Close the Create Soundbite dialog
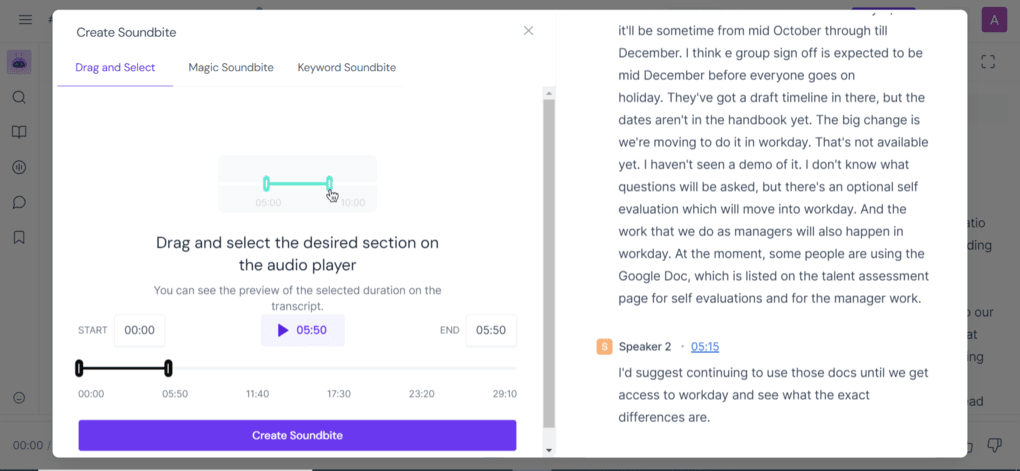1020x471 pixels. [x=528, y=31]
